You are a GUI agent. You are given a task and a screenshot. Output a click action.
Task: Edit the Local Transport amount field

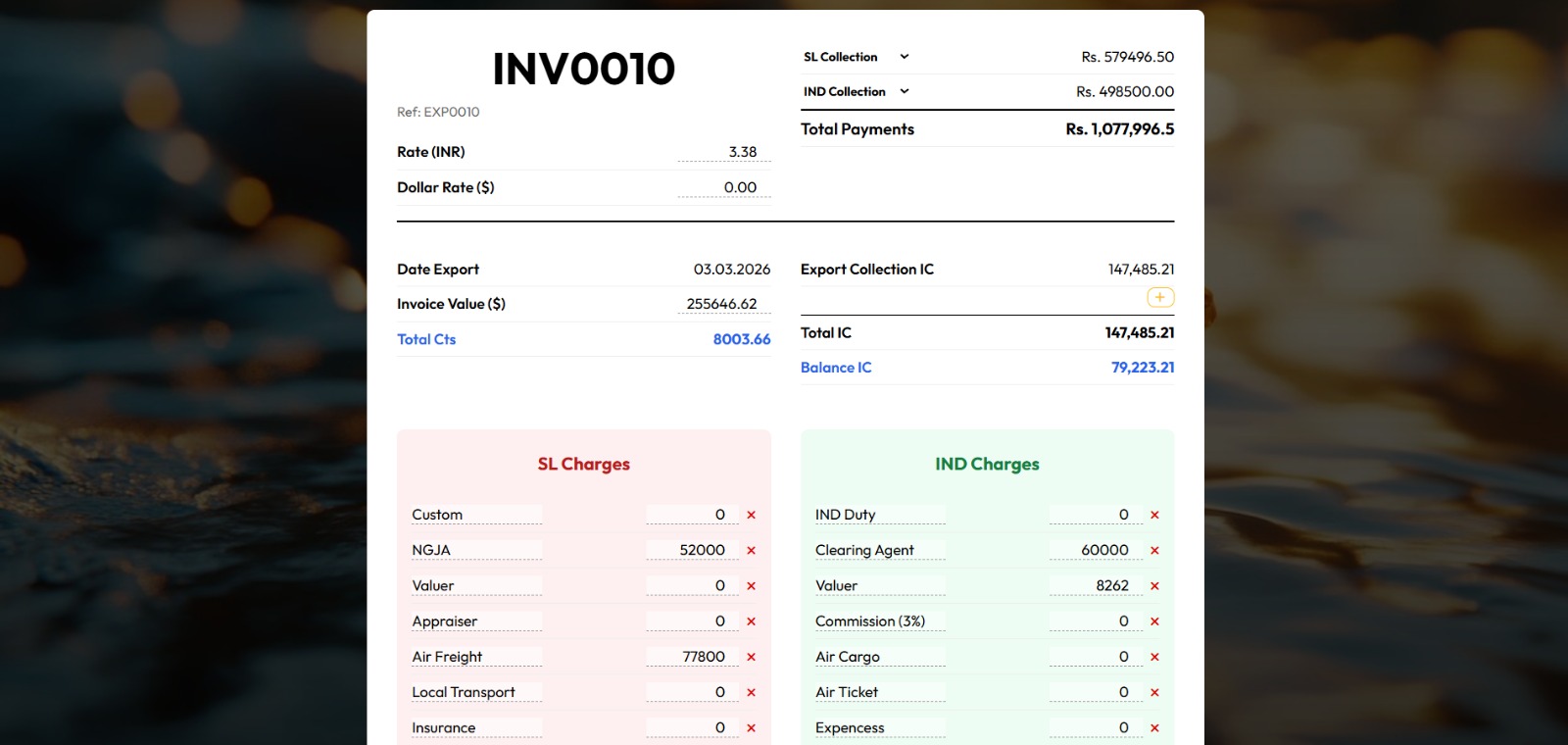(x=693, y=692)
